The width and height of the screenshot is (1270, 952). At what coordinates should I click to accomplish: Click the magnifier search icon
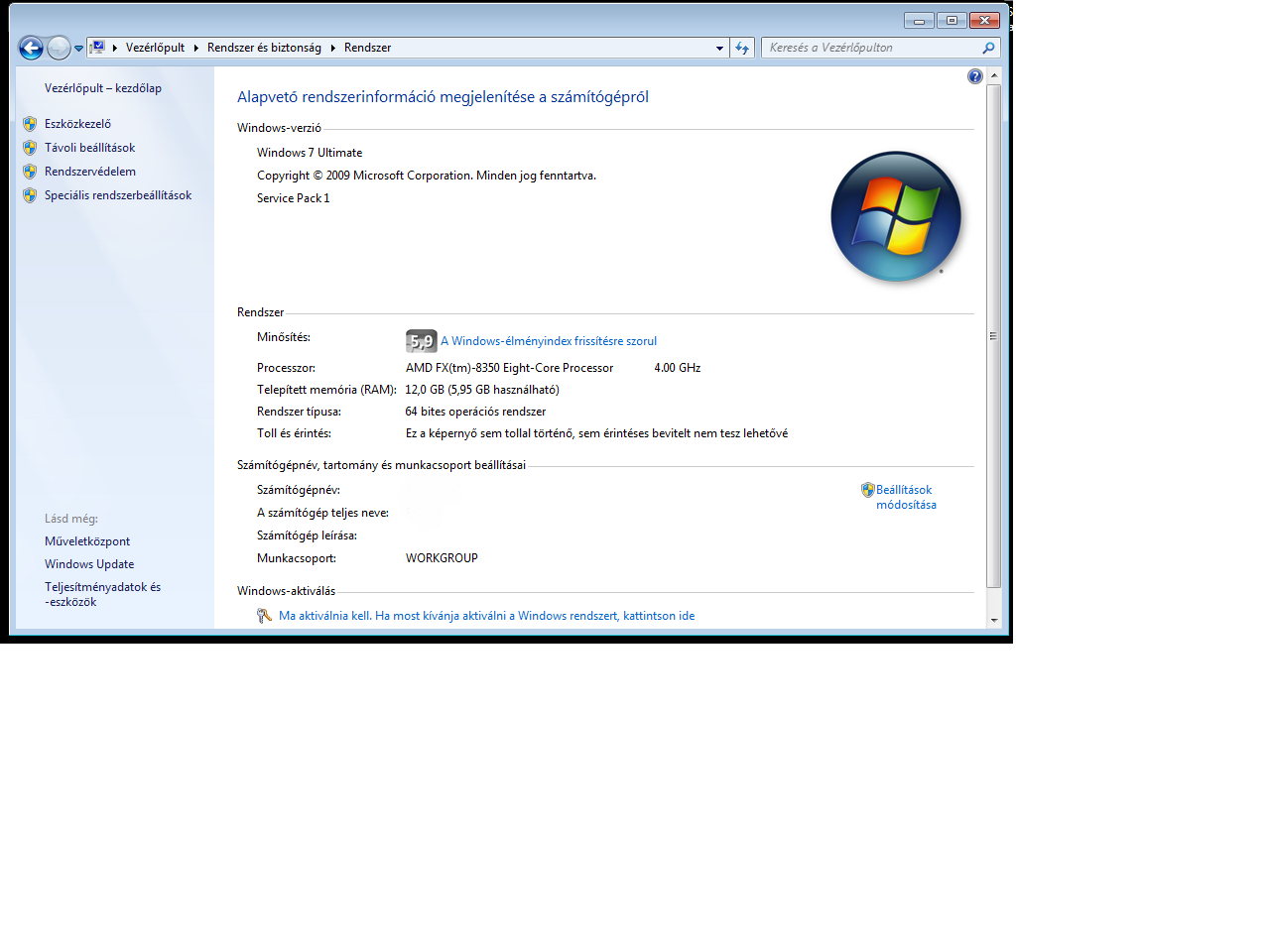(988, 48)
